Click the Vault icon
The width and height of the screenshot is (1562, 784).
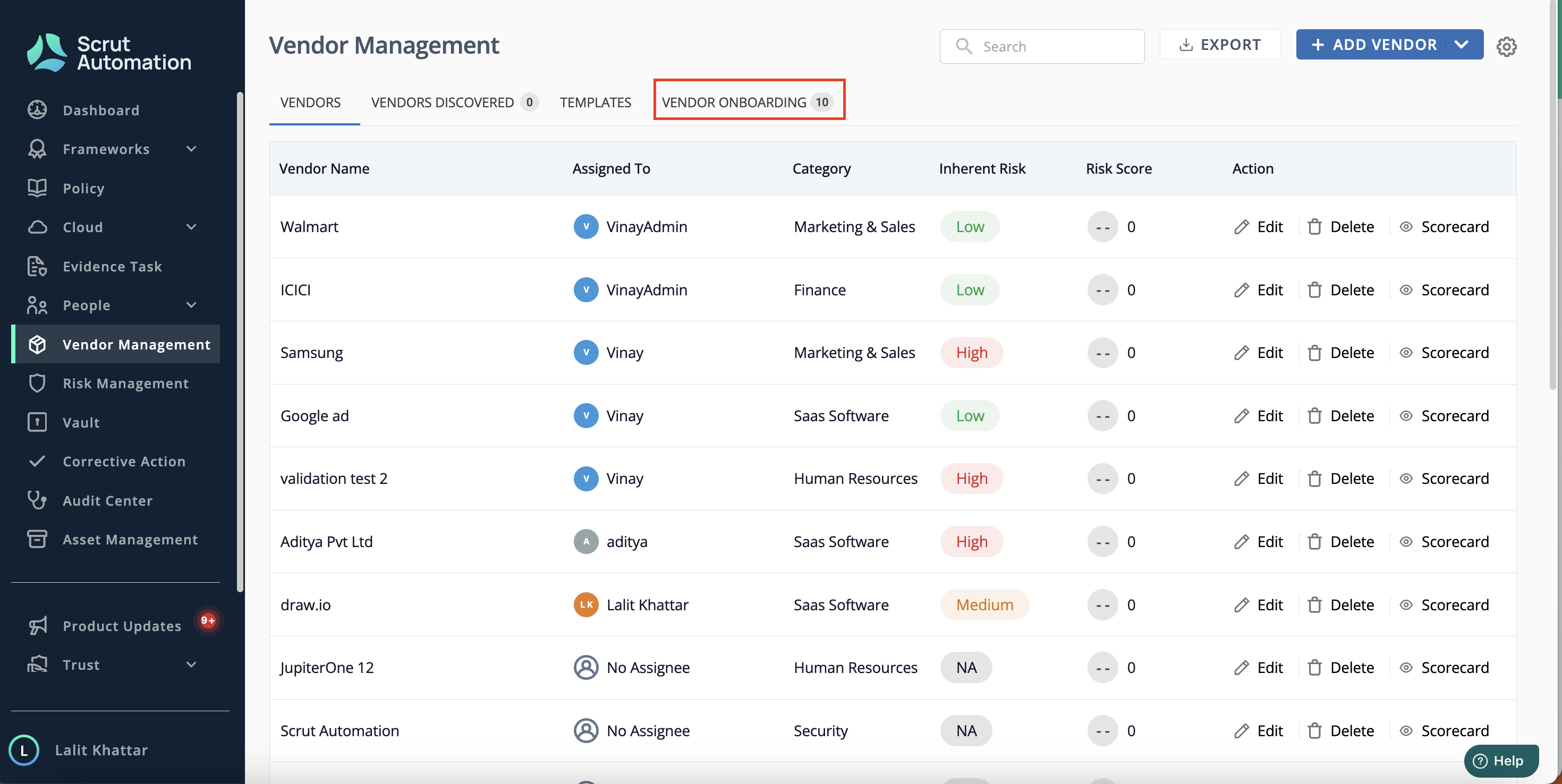pyautogui.click(x=37, y=422)
